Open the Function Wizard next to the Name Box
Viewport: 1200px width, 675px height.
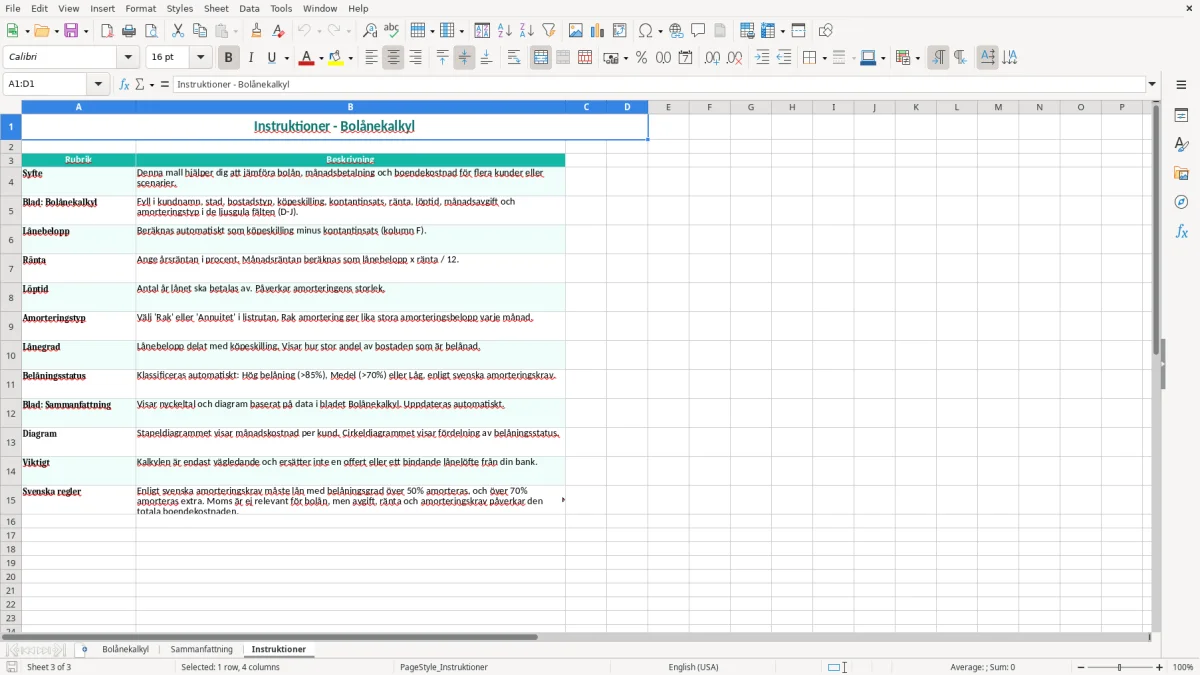[x=125, y=85]
